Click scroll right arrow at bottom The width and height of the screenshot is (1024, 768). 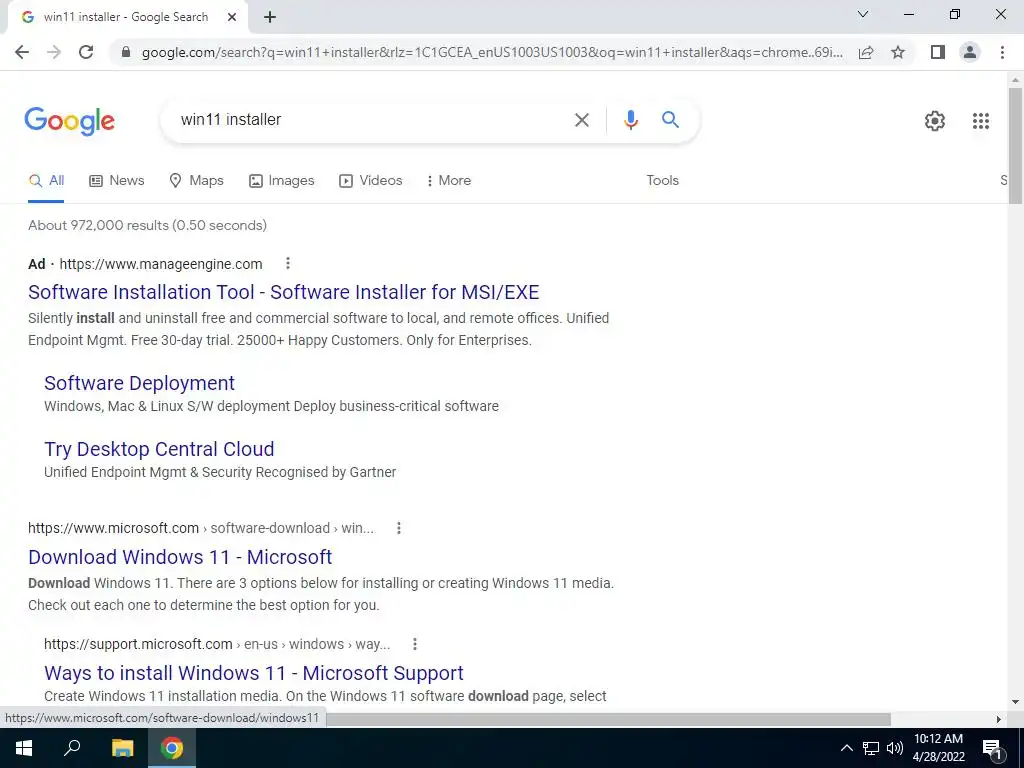click(x=999, y=719)
